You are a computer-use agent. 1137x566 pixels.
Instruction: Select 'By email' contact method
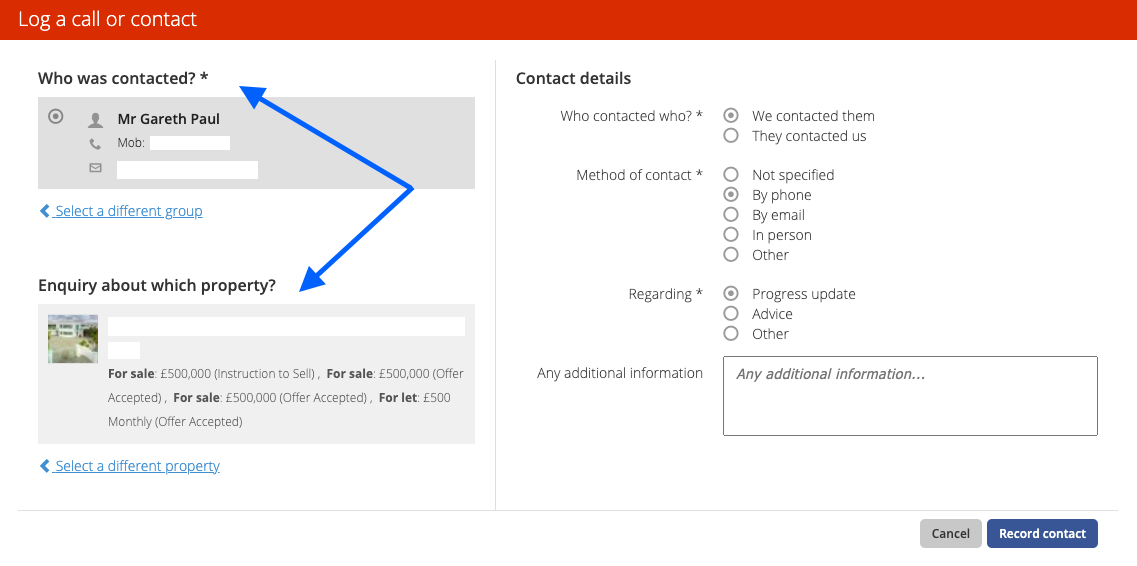click(x=731, y=215)
